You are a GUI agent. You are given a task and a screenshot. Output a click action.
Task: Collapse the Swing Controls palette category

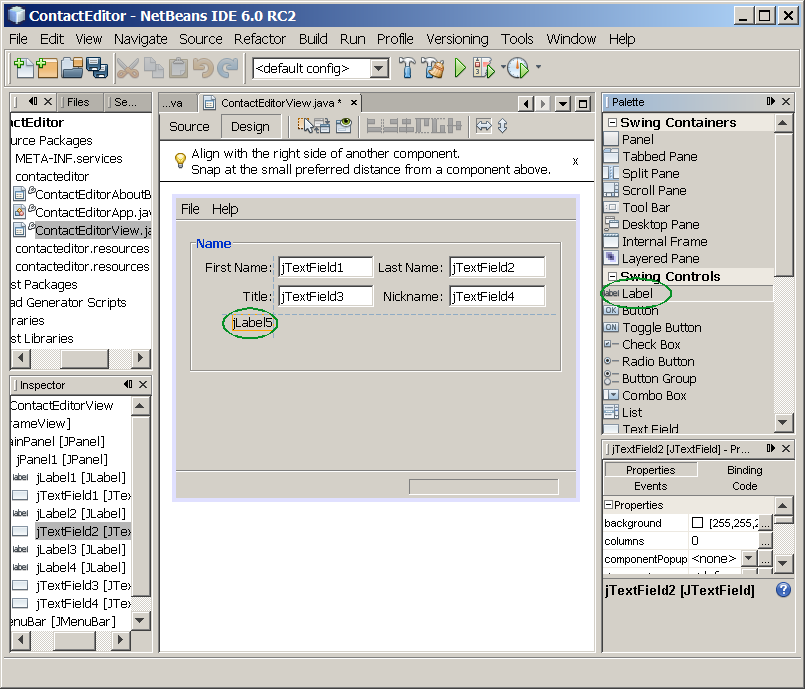click(x=612, y=276)
